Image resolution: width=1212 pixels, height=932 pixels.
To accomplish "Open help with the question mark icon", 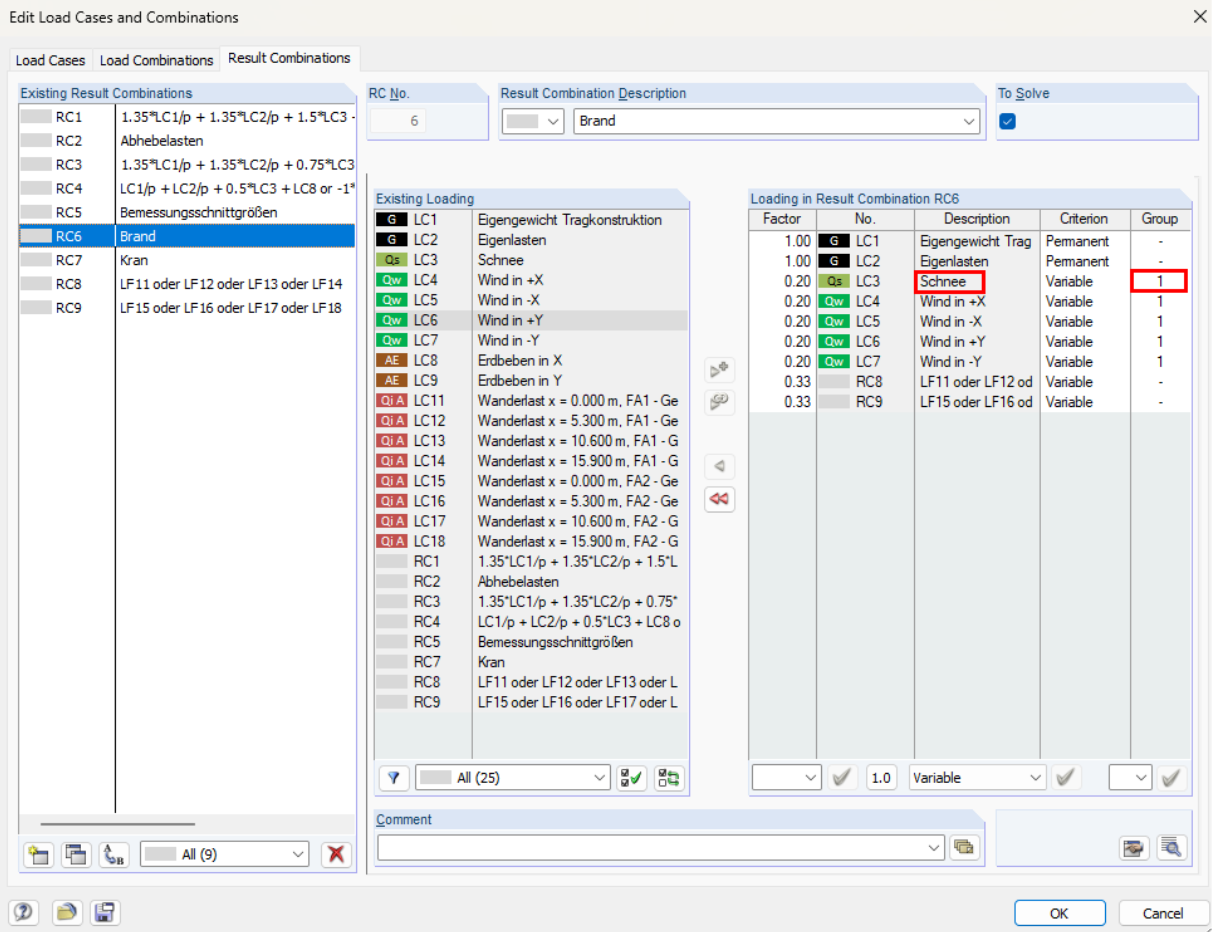I will tap(24, 912).
